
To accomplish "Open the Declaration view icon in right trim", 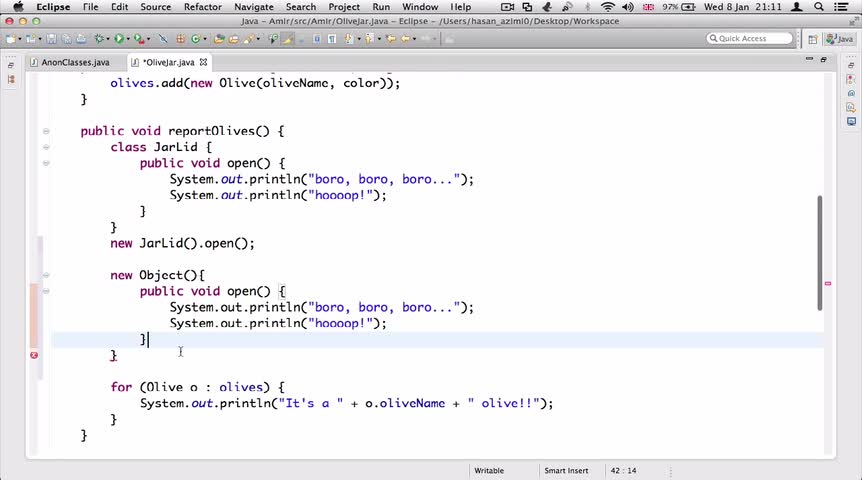I will point(851,107).
